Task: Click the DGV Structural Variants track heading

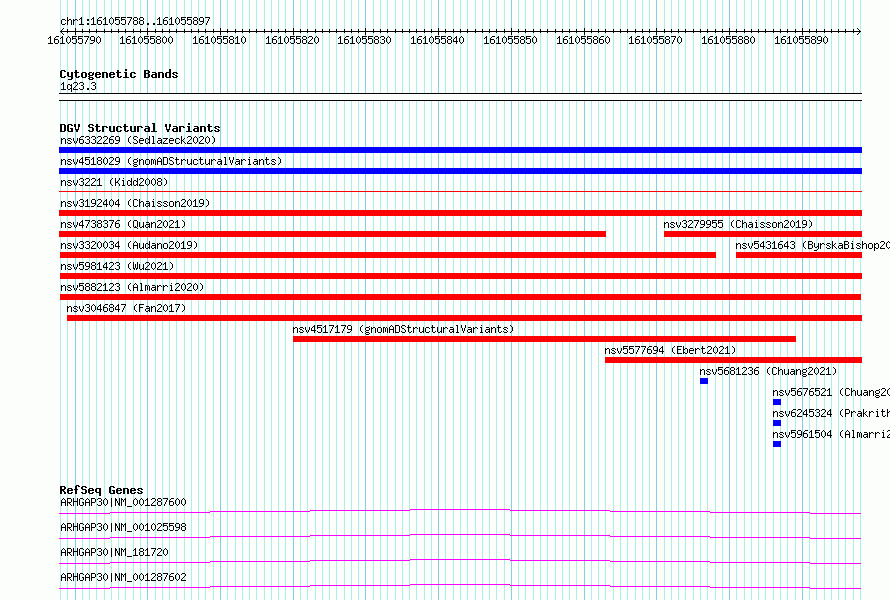Action: pos(140,128)
